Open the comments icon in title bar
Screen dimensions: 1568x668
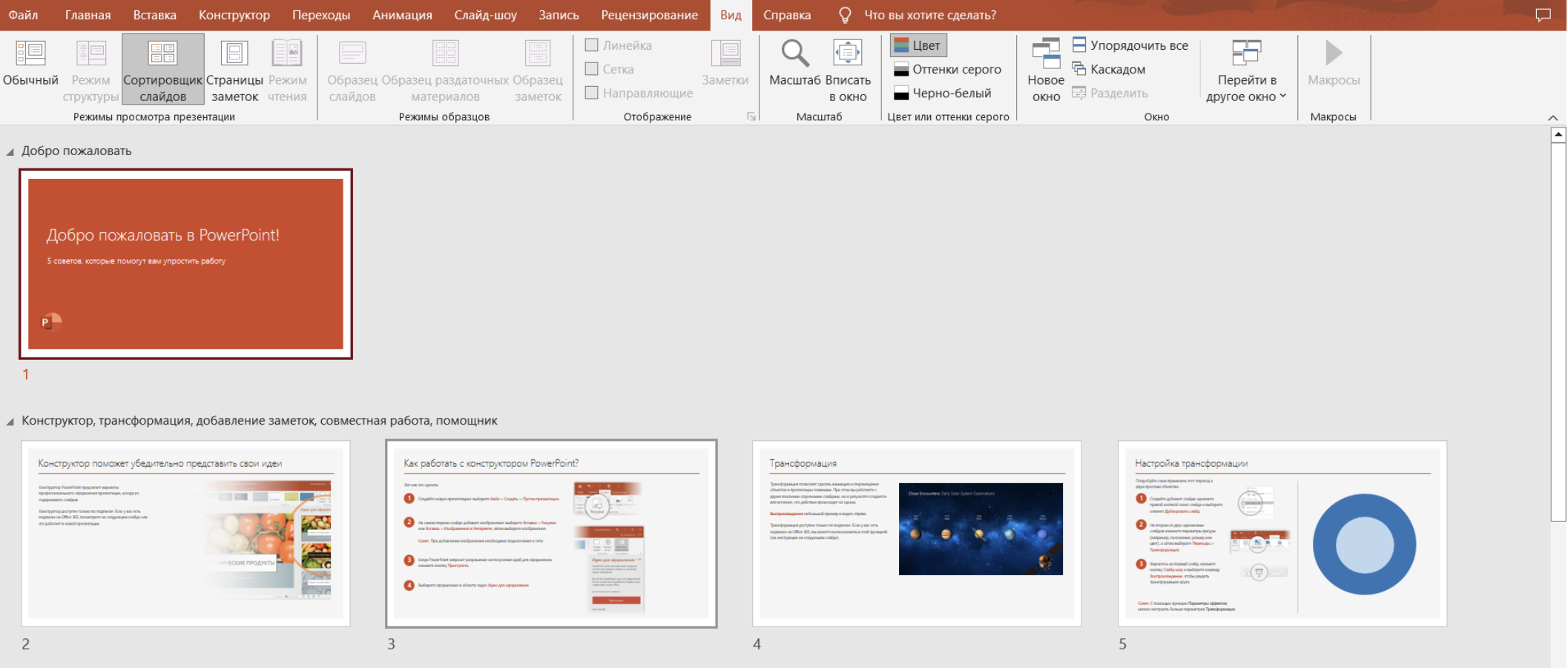(1544, 15)
